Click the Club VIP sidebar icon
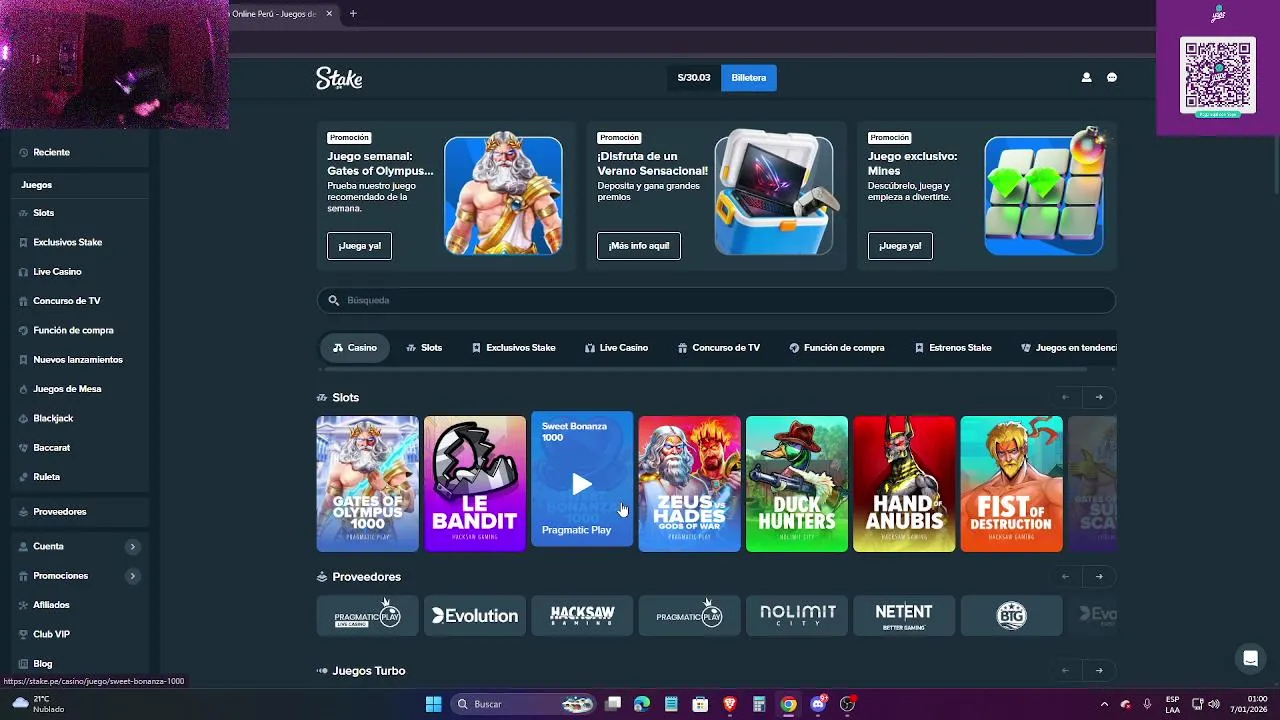The image size is (1280, 720). pos(23,634)
